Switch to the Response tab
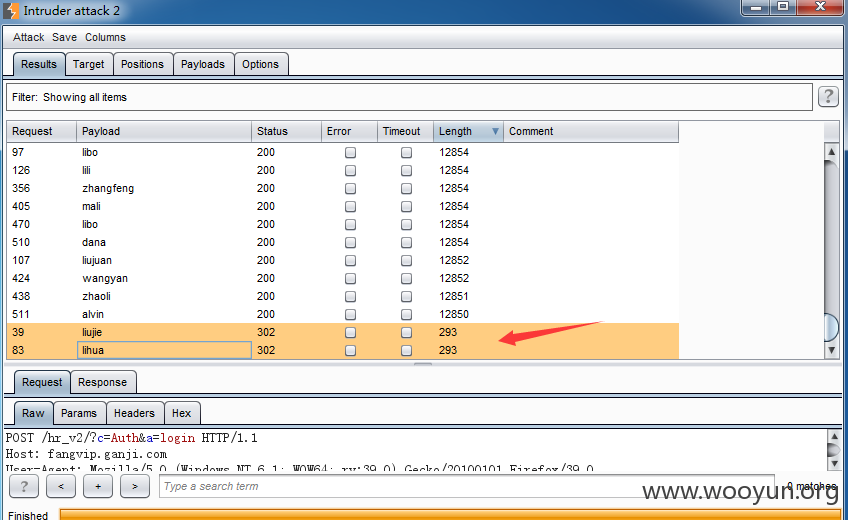Screen dimensions: 848x520 tap(103, 382)
